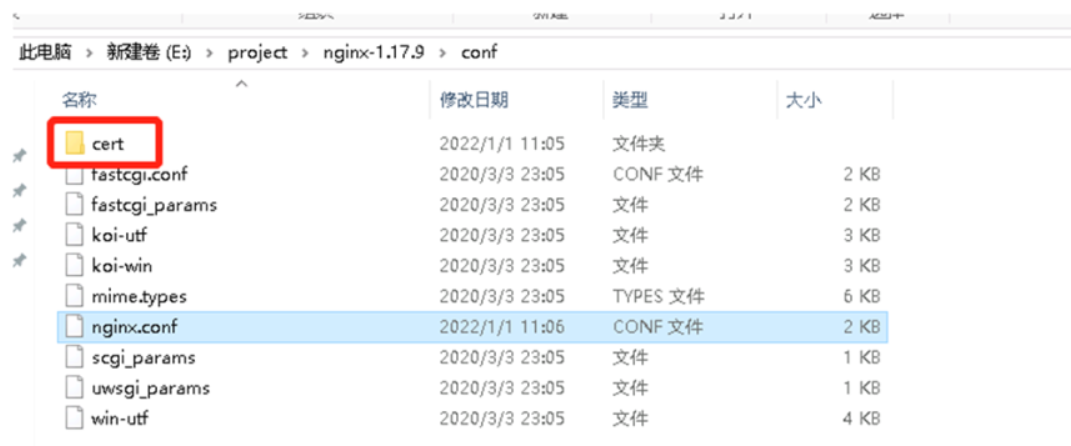This screenshot has height=446, width=1071.
Task: Click conf in the address breadcrumb
Action: point(479,53)
